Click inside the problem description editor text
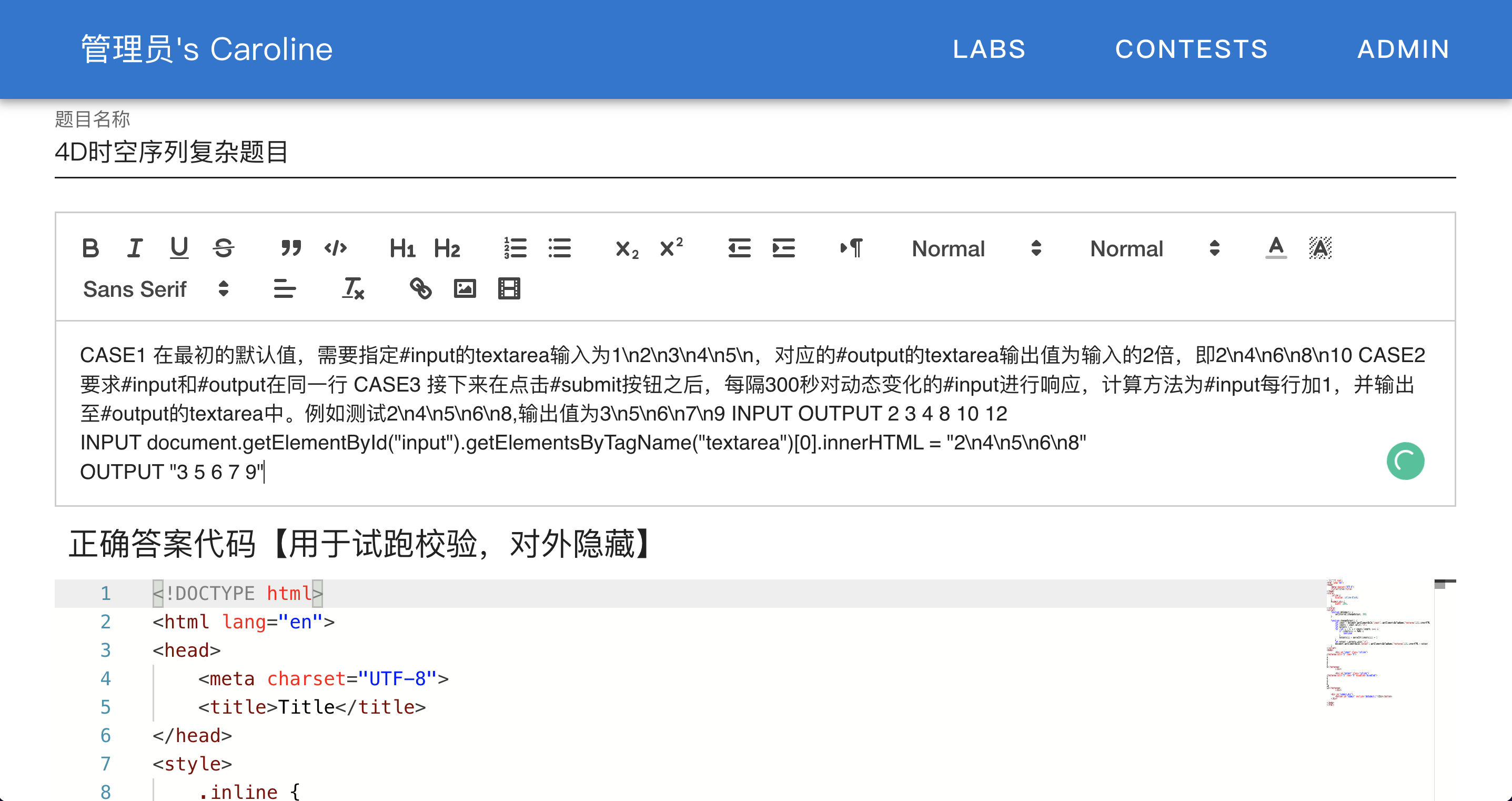Screen dimensions: 1512x801 click(x=755, y=413)
